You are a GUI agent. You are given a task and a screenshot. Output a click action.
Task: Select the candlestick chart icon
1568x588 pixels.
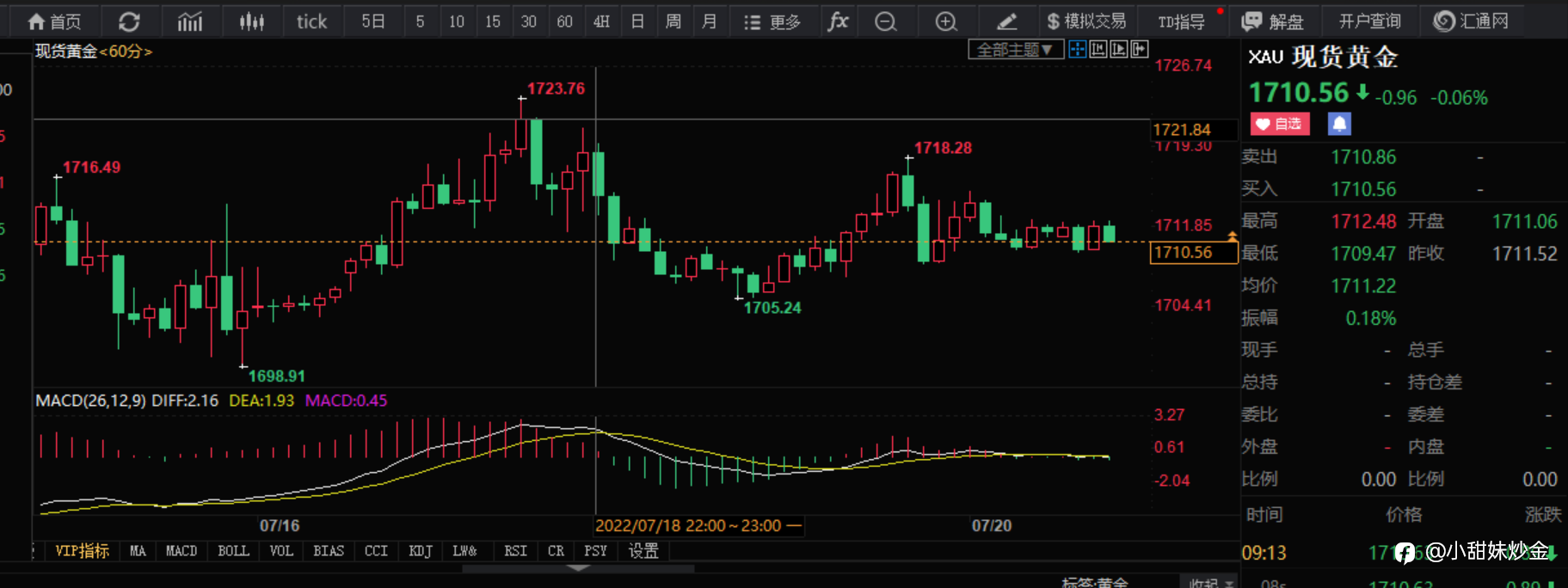pos(251,21)
